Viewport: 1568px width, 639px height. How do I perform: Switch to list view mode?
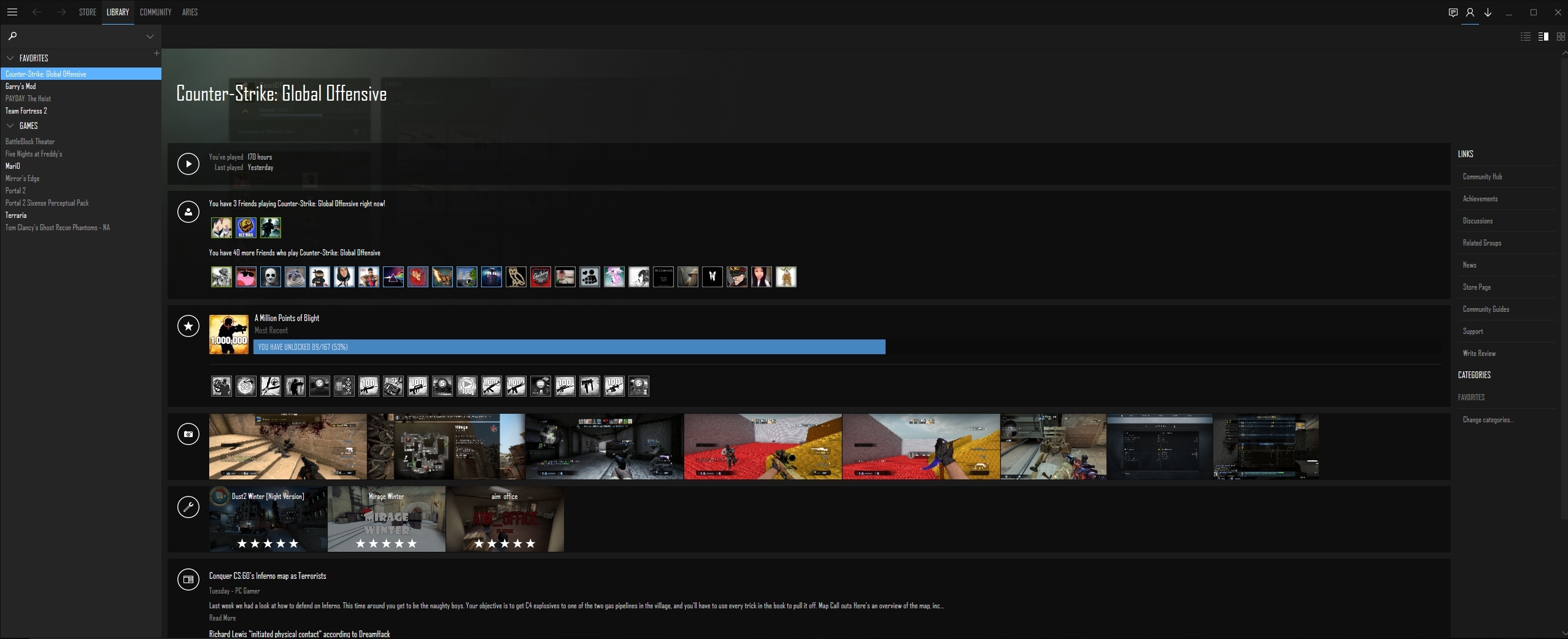(1525, 37)
